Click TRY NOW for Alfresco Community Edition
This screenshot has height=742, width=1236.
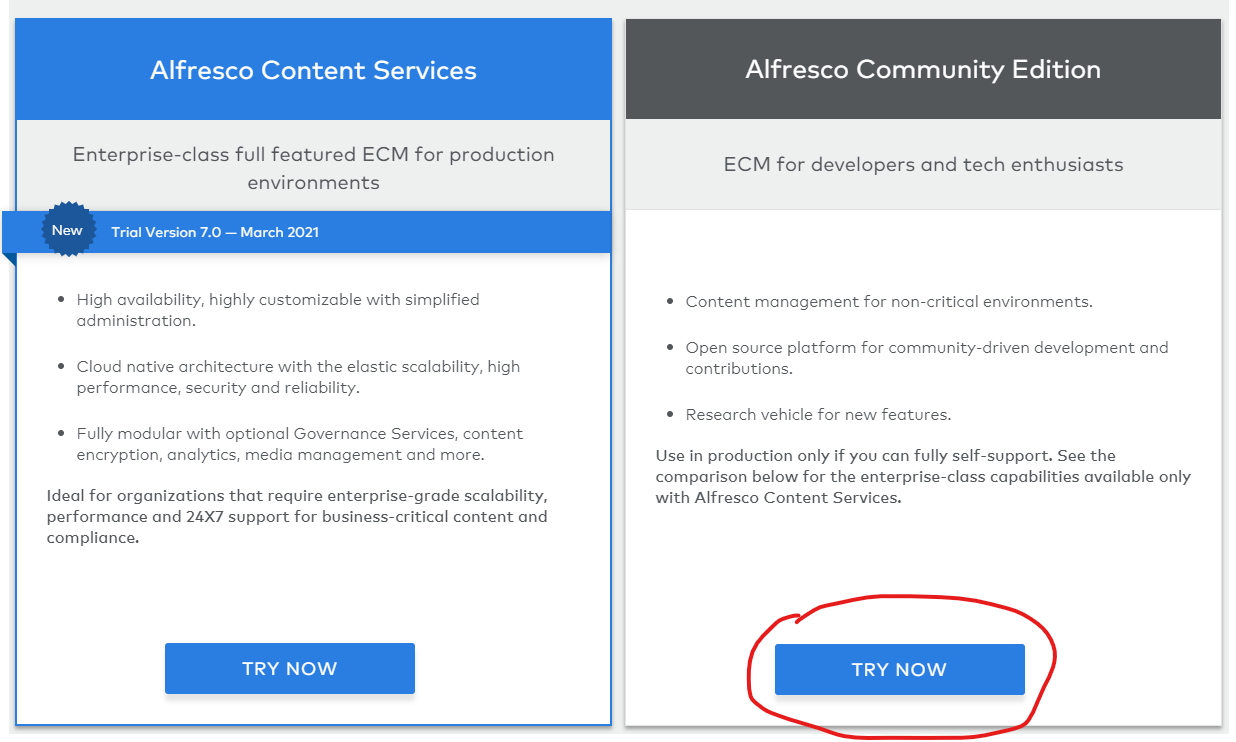[899, 669]
